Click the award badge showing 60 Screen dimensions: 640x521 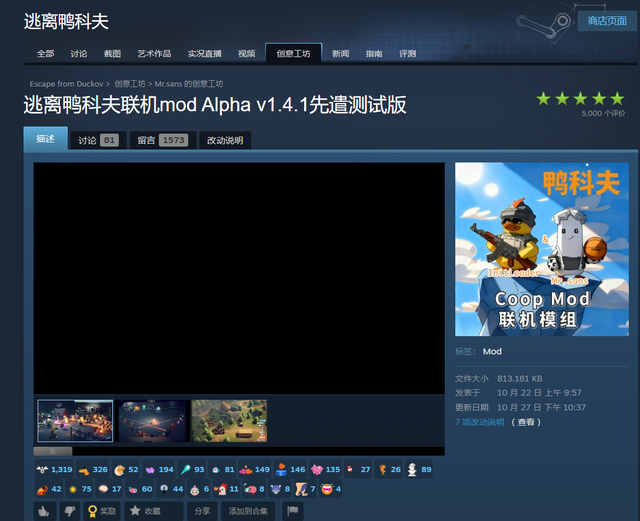(x=140, y=489)
